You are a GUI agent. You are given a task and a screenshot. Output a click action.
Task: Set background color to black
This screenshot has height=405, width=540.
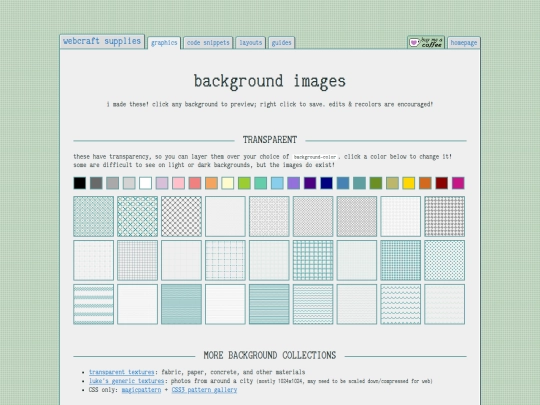80,183
